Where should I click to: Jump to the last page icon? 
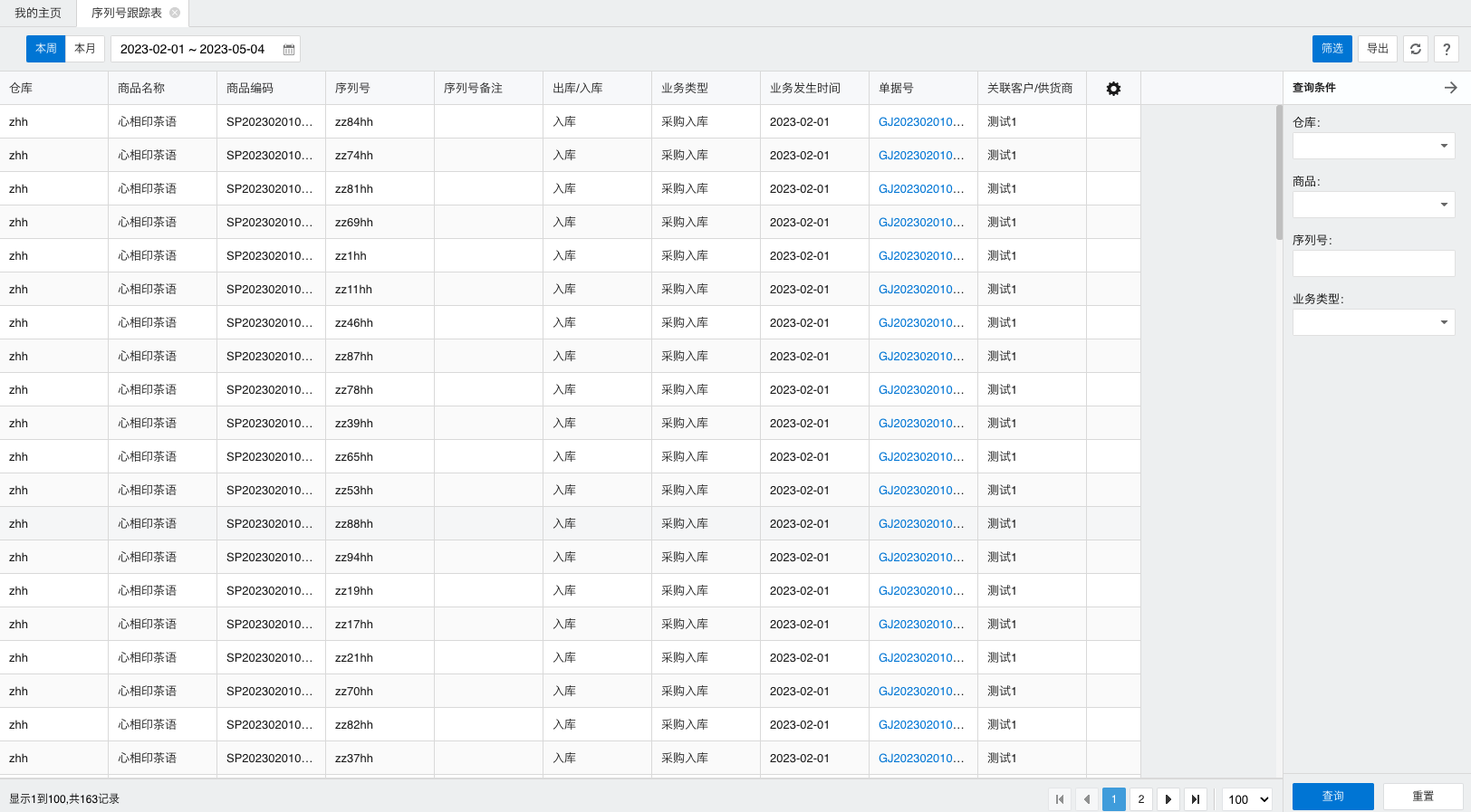click(x=1196, y=799)
